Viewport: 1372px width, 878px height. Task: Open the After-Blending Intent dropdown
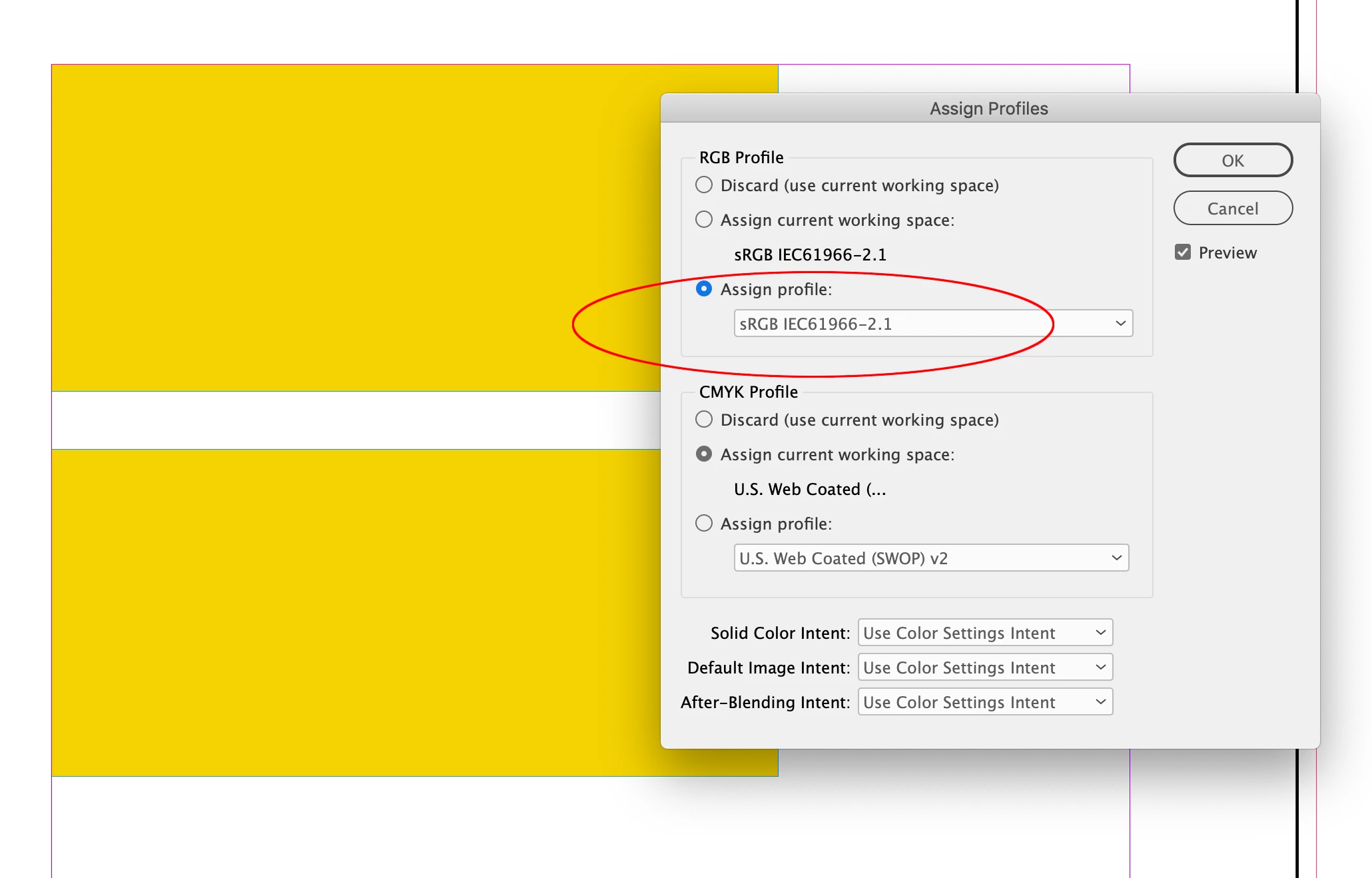(x=985, y=702)
